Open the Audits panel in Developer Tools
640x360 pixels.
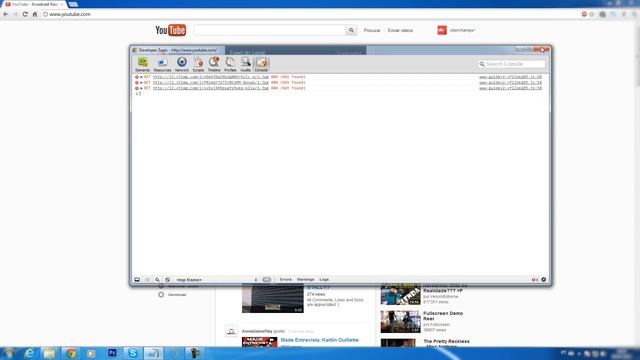pyautogui.click(x=245, y=64)
